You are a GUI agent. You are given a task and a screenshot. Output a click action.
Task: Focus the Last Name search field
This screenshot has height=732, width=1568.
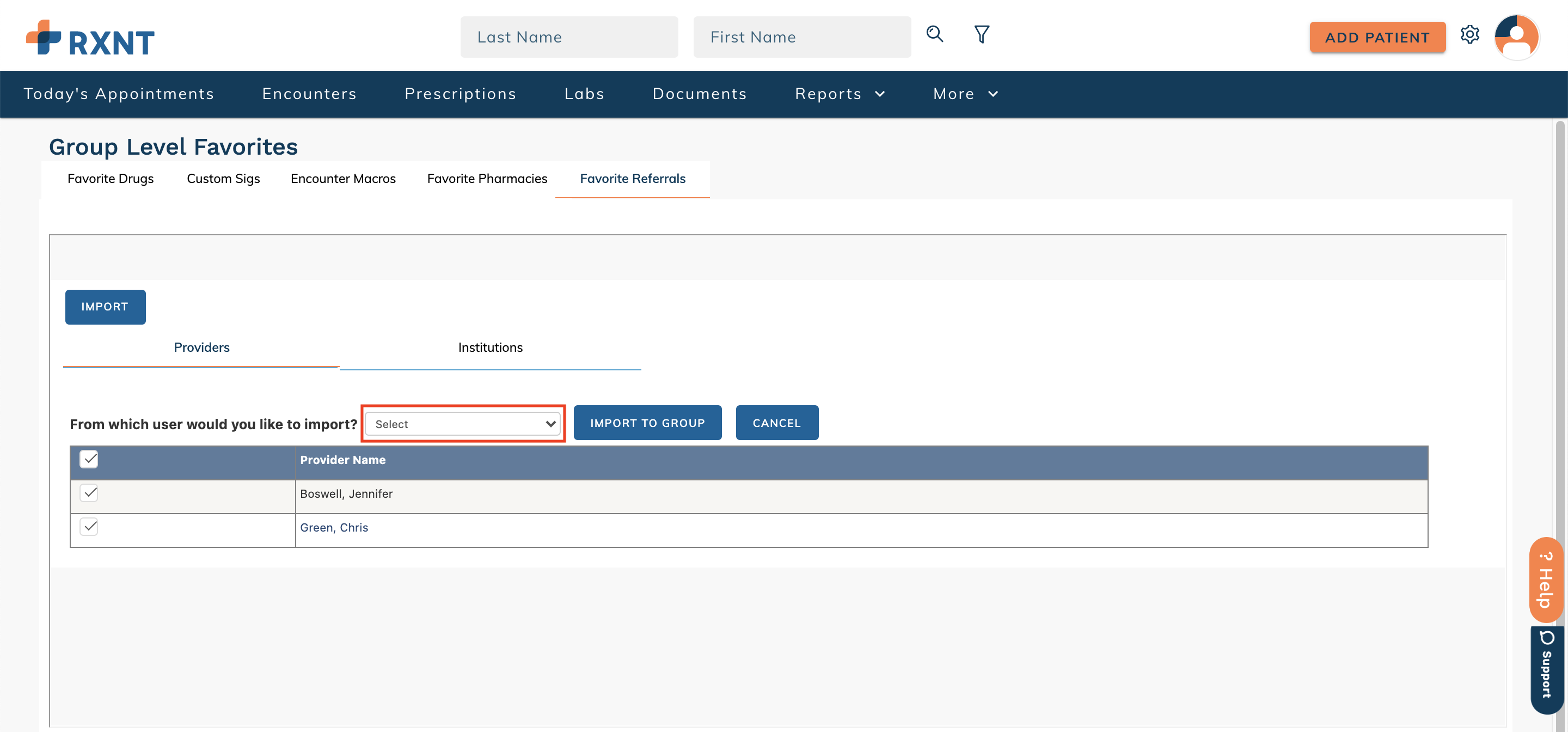point(568,37)
